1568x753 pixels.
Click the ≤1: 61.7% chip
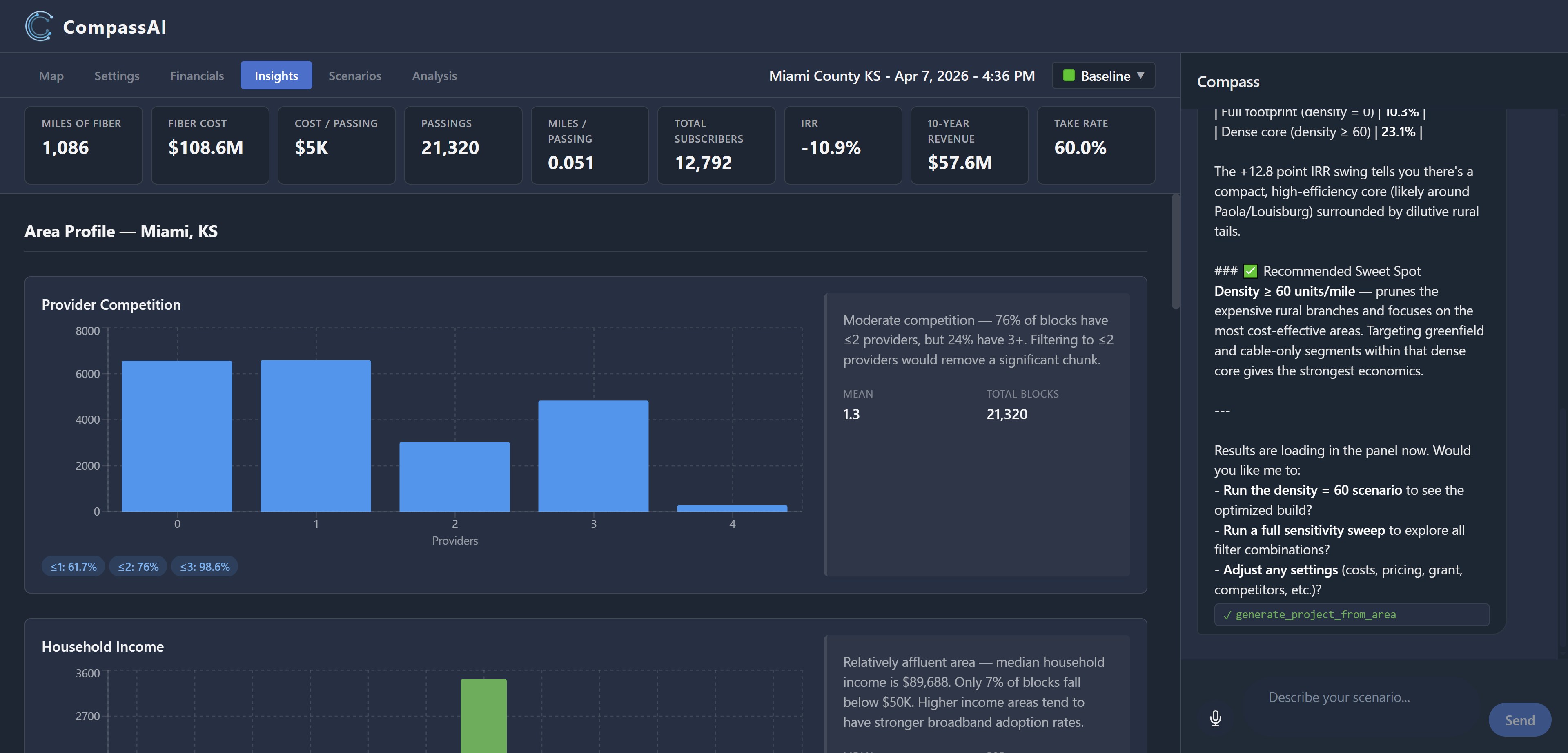click(x=73, y=567)
